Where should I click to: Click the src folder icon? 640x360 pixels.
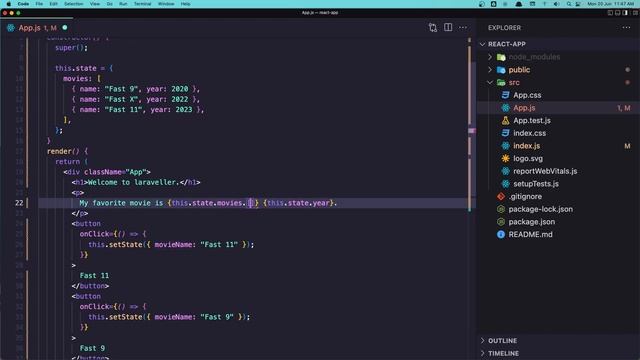pos(501,82)
